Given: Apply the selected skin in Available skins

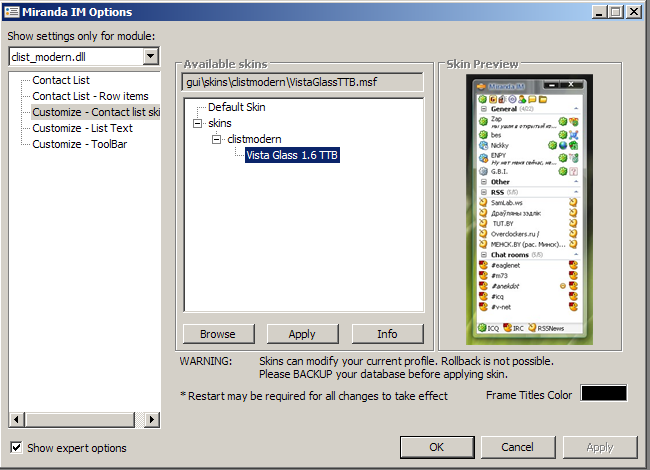Looking at the screenshot, I should click(x=303, y=334).
